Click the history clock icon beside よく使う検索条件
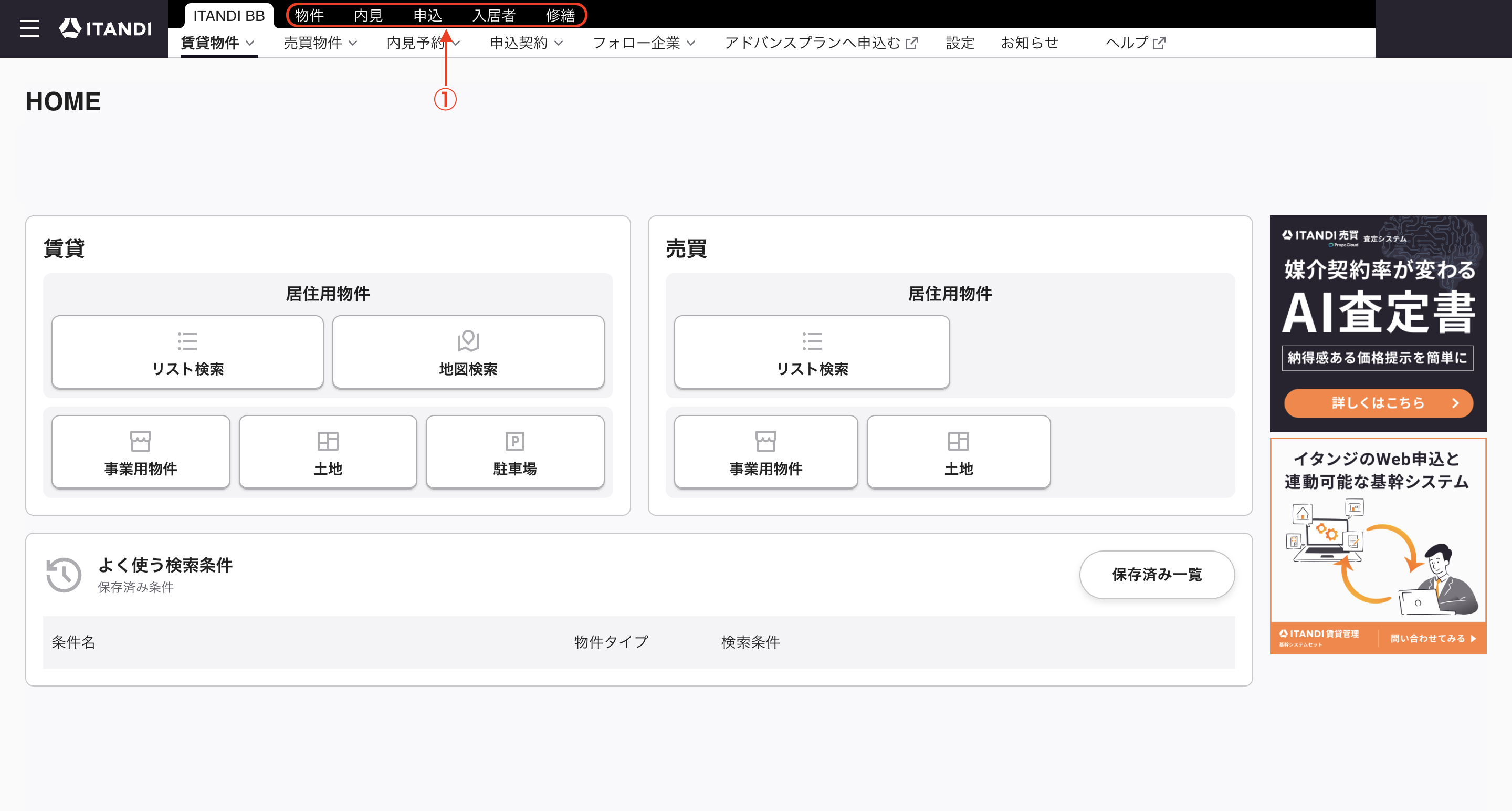 coord(64,574)
